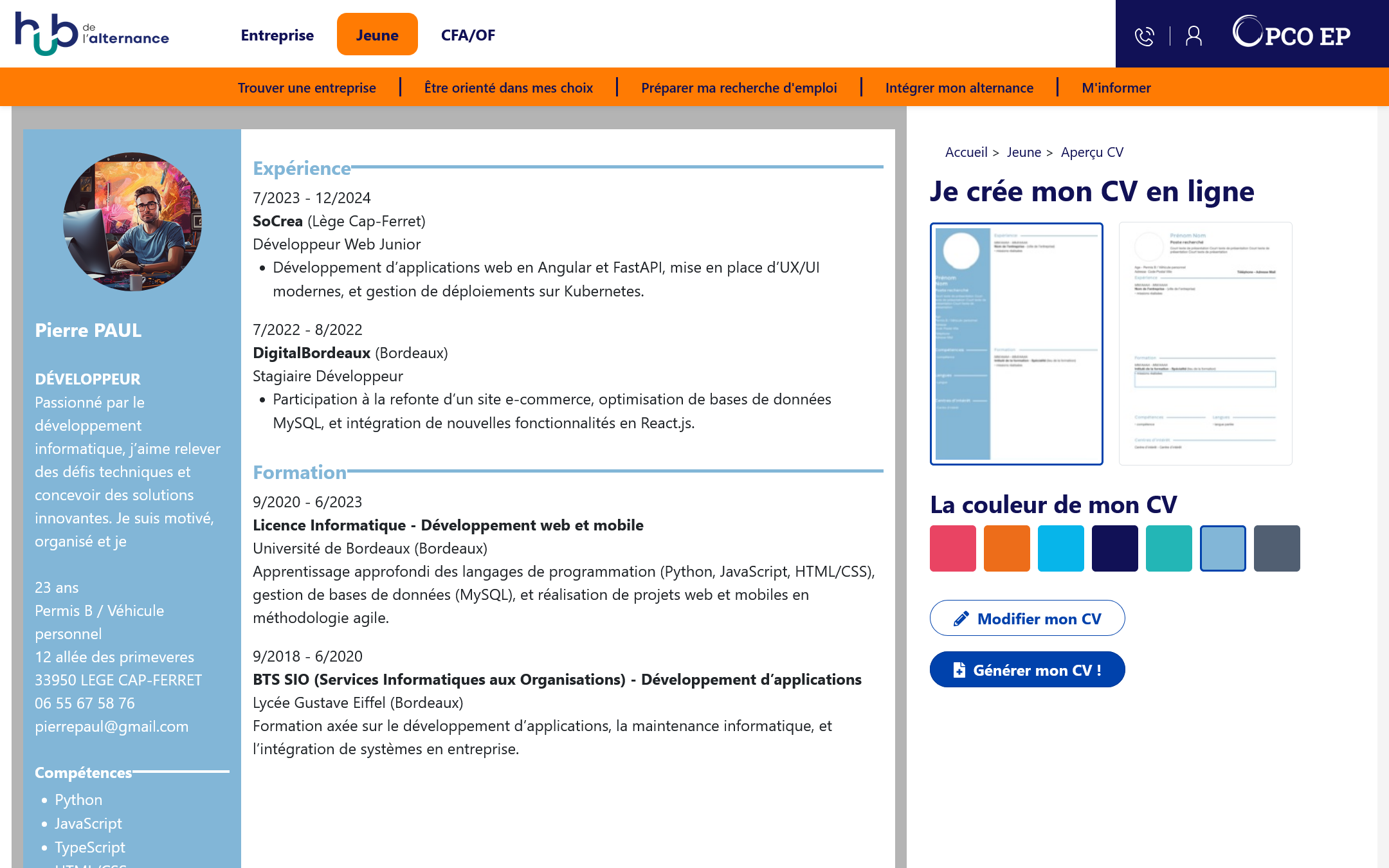The height and width of the screenshot is (868, 1389).
Task: Click Université de Bordeaux text
Action: pyautogui.click(x=370, y=548)
